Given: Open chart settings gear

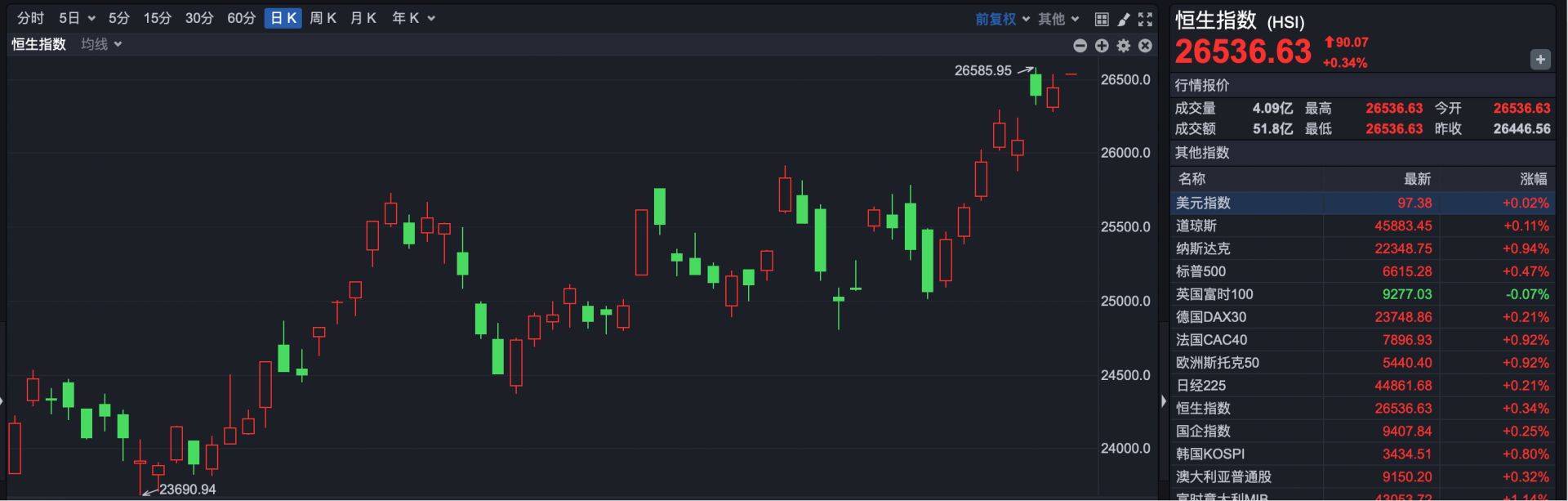Looking at the screenshot, I should click(1124, 46).
